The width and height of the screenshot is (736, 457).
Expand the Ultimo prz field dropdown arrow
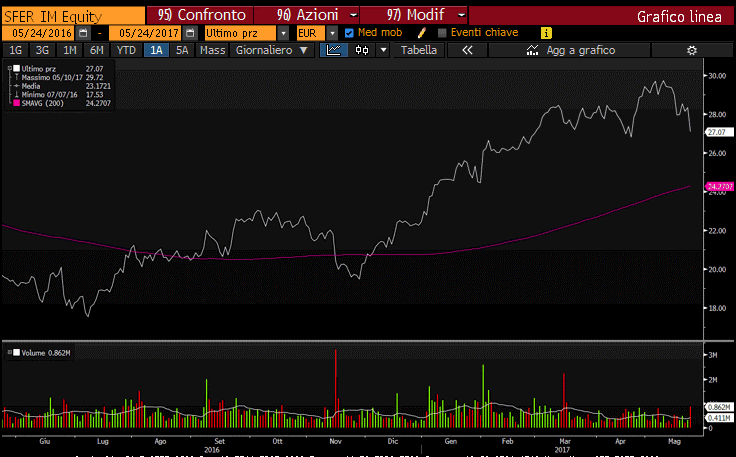(283, 33)
